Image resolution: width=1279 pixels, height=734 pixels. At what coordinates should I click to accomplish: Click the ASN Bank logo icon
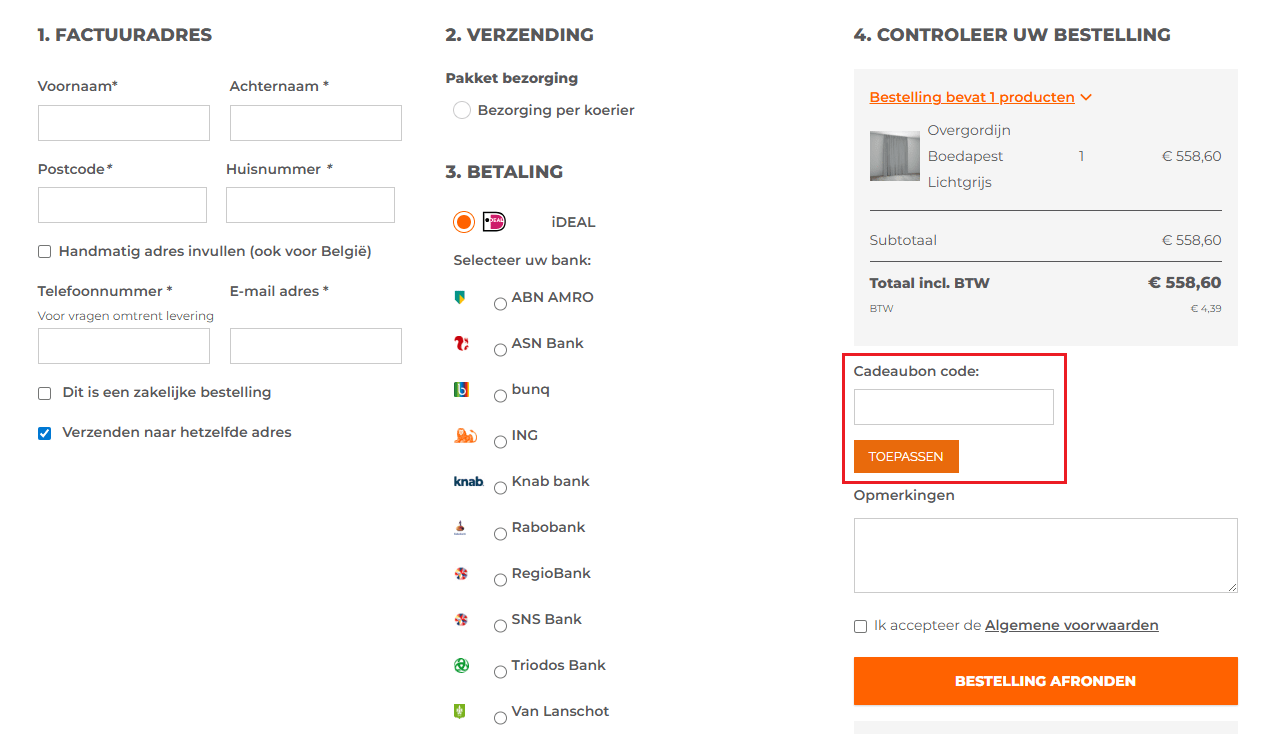[462, 343]
